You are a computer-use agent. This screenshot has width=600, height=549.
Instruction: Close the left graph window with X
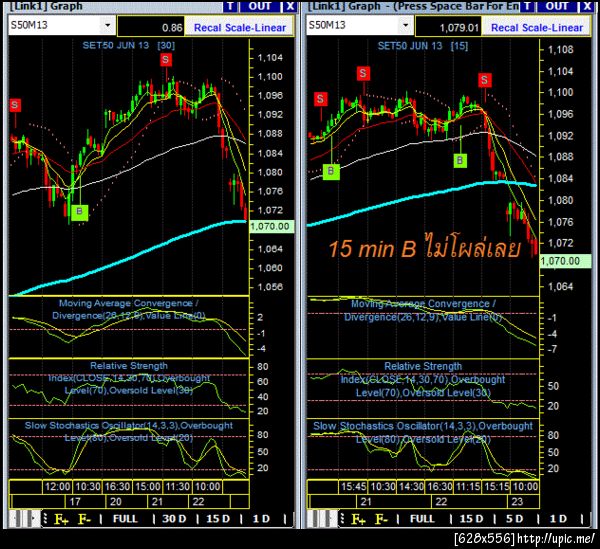pos(290,6)
